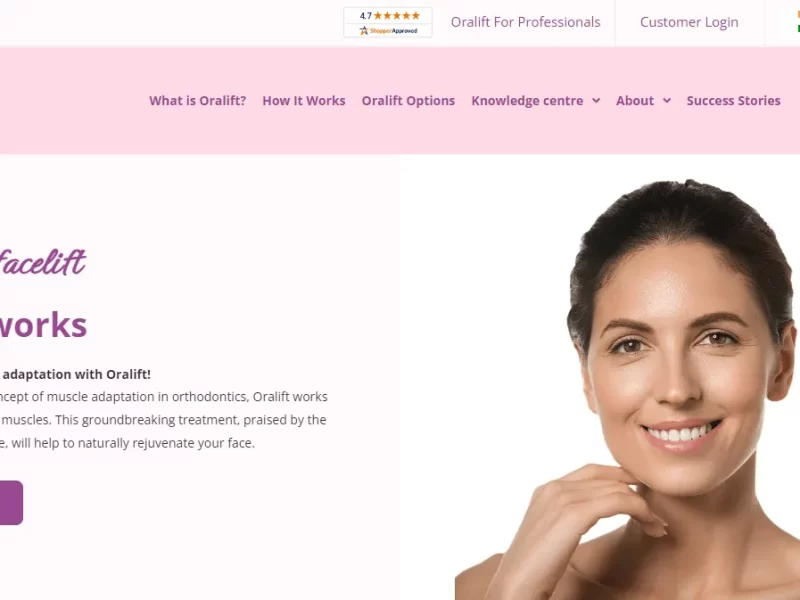Expand the About menu chevron
This screenshot has height=600, width=800.
[667, 101]
